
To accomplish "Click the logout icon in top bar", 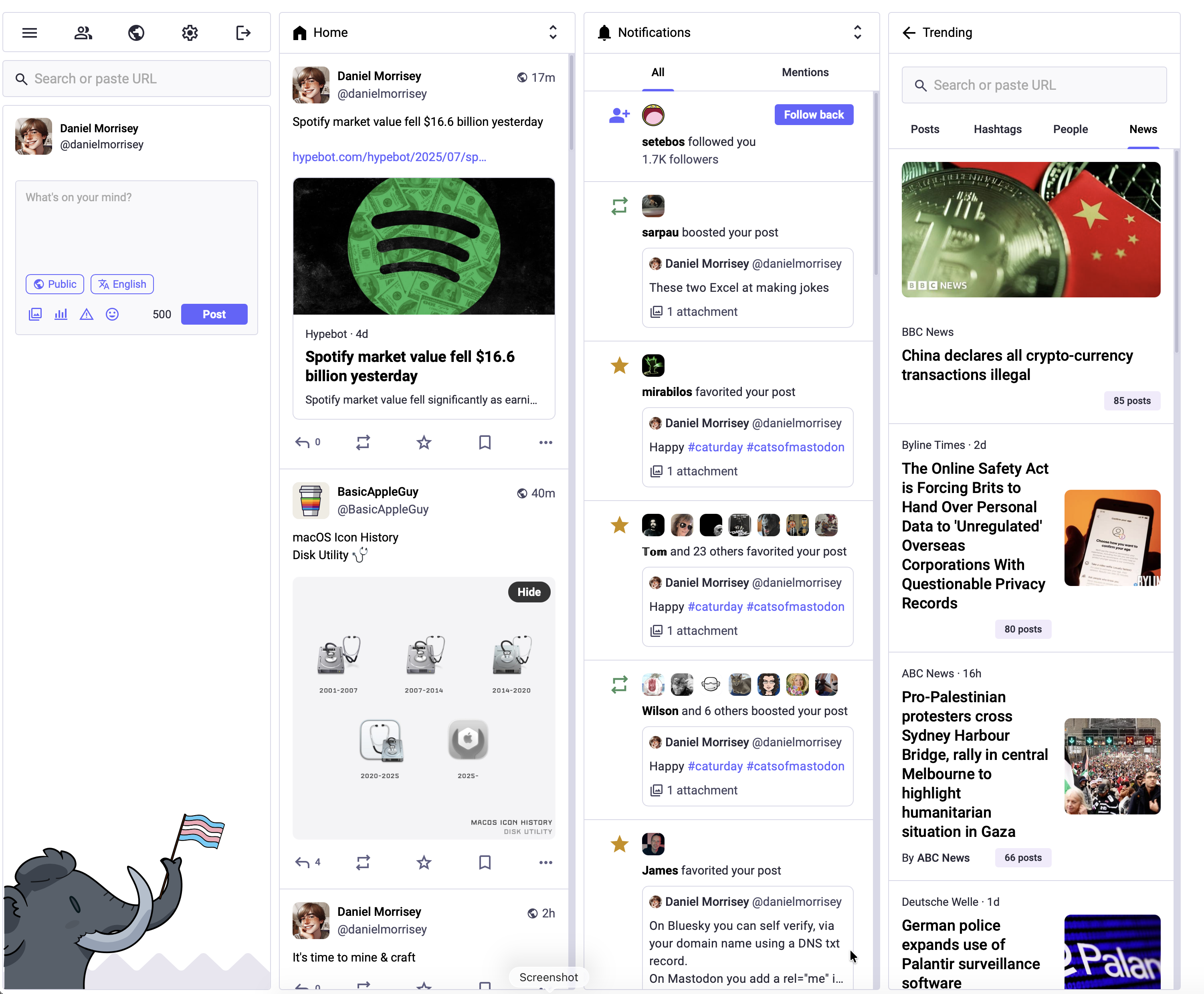I will coord(243,32).
